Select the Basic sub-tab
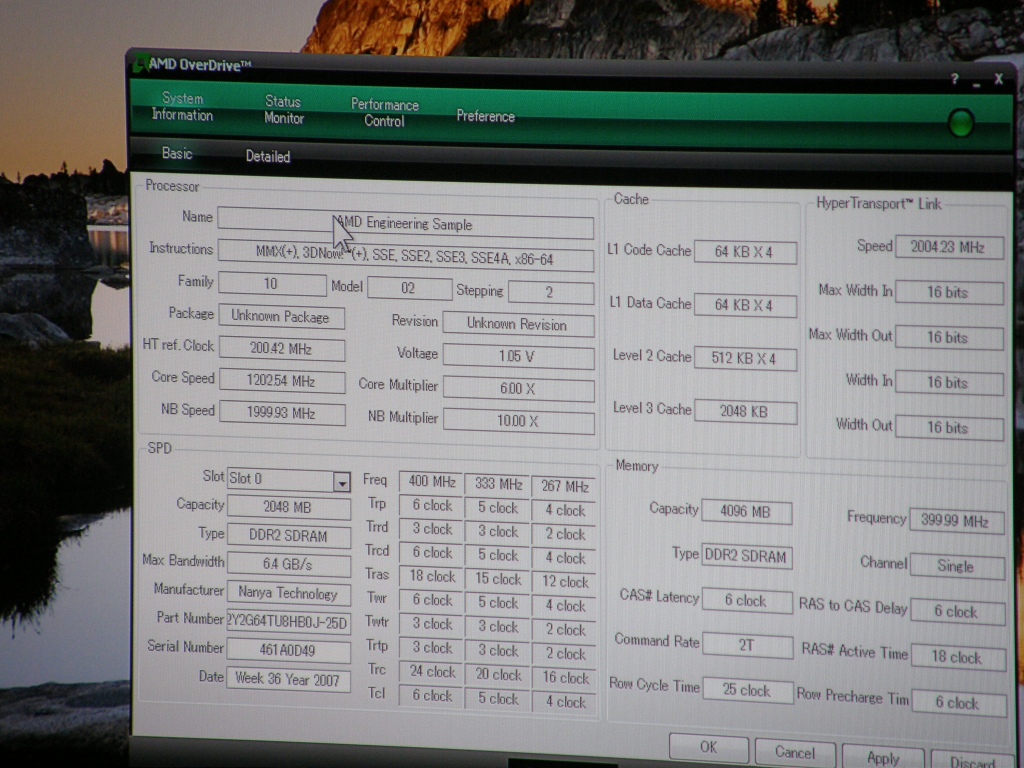 [x=177, y=153]
